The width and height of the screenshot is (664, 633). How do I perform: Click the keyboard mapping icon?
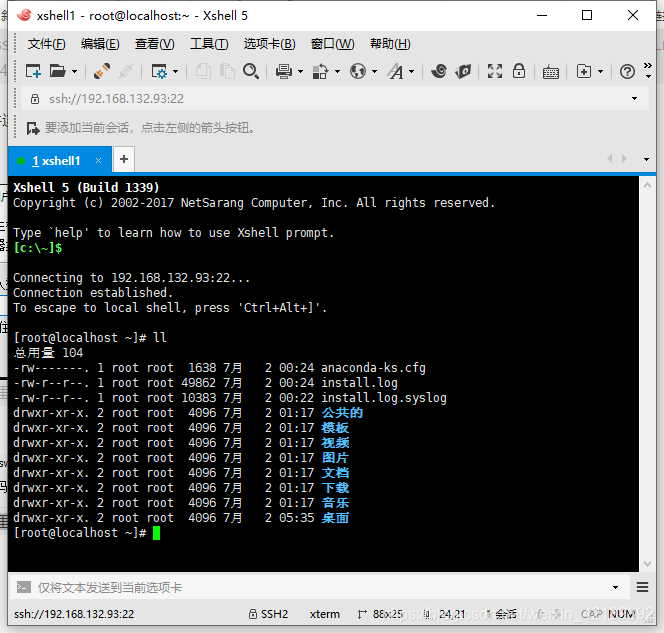coord(551,72)
